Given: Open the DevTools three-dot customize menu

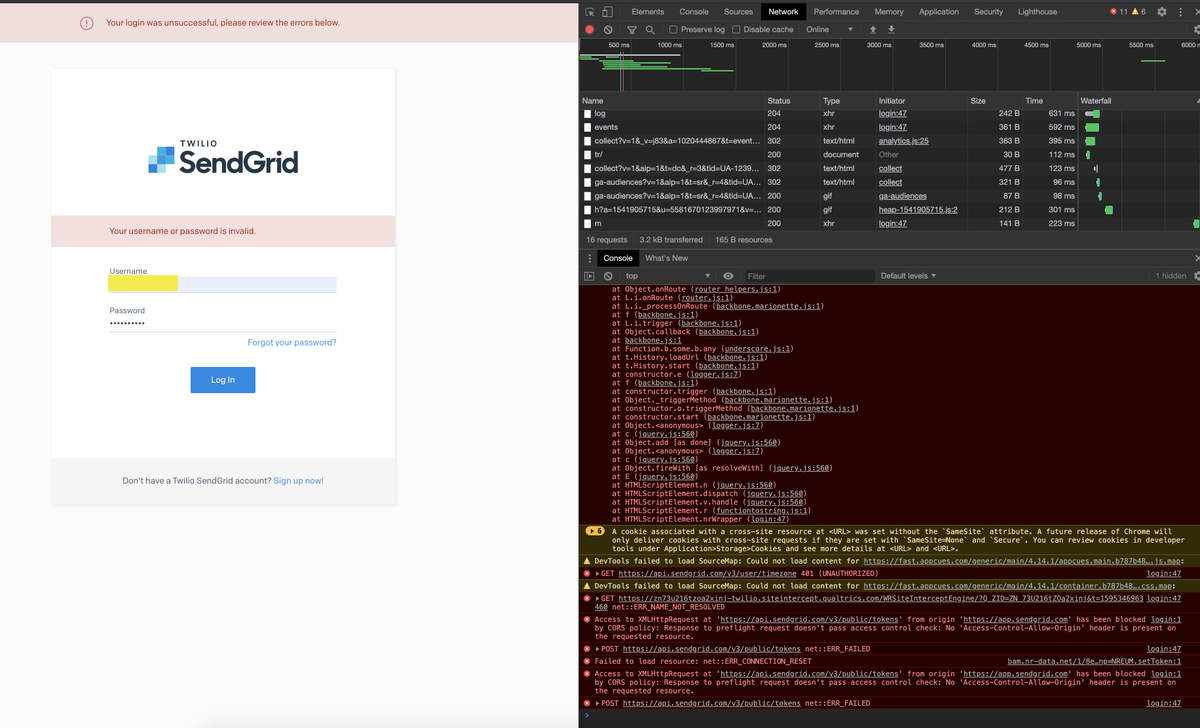Looking at the screenshot, I should [1180, 12].
